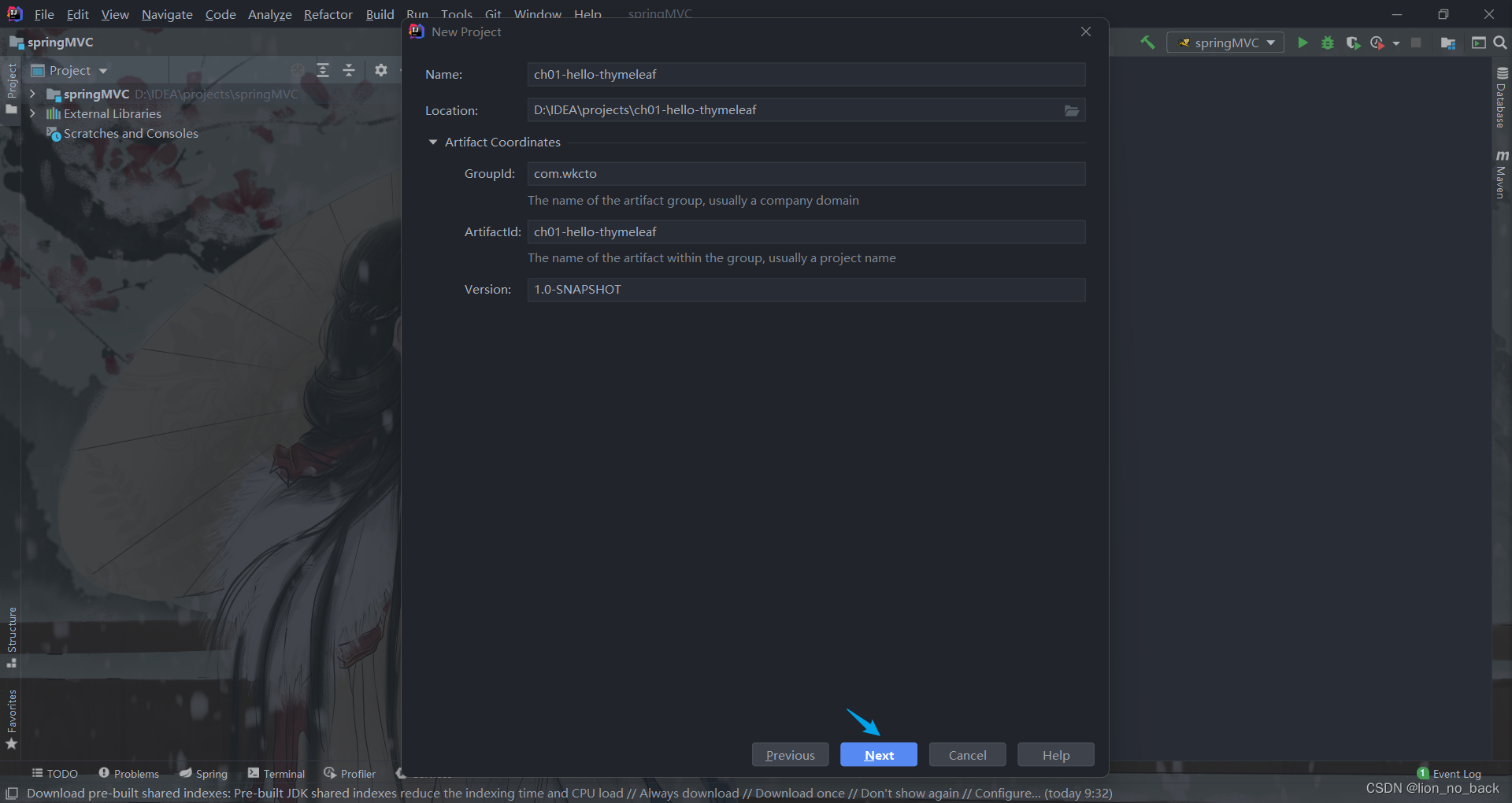The height and width of the screenshot is (803, 1512).
Task: Expand the External Libraries tree node
Action: 32,113
